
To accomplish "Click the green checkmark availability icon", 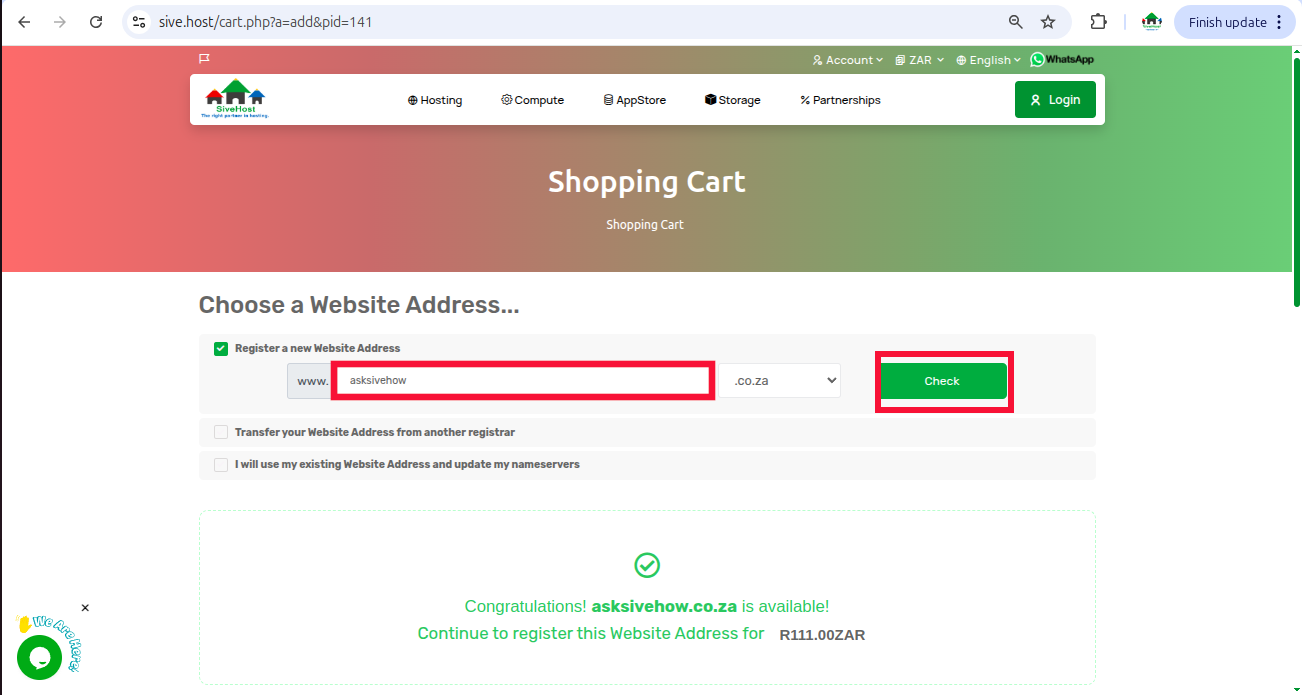I will [x=647, y=566].
